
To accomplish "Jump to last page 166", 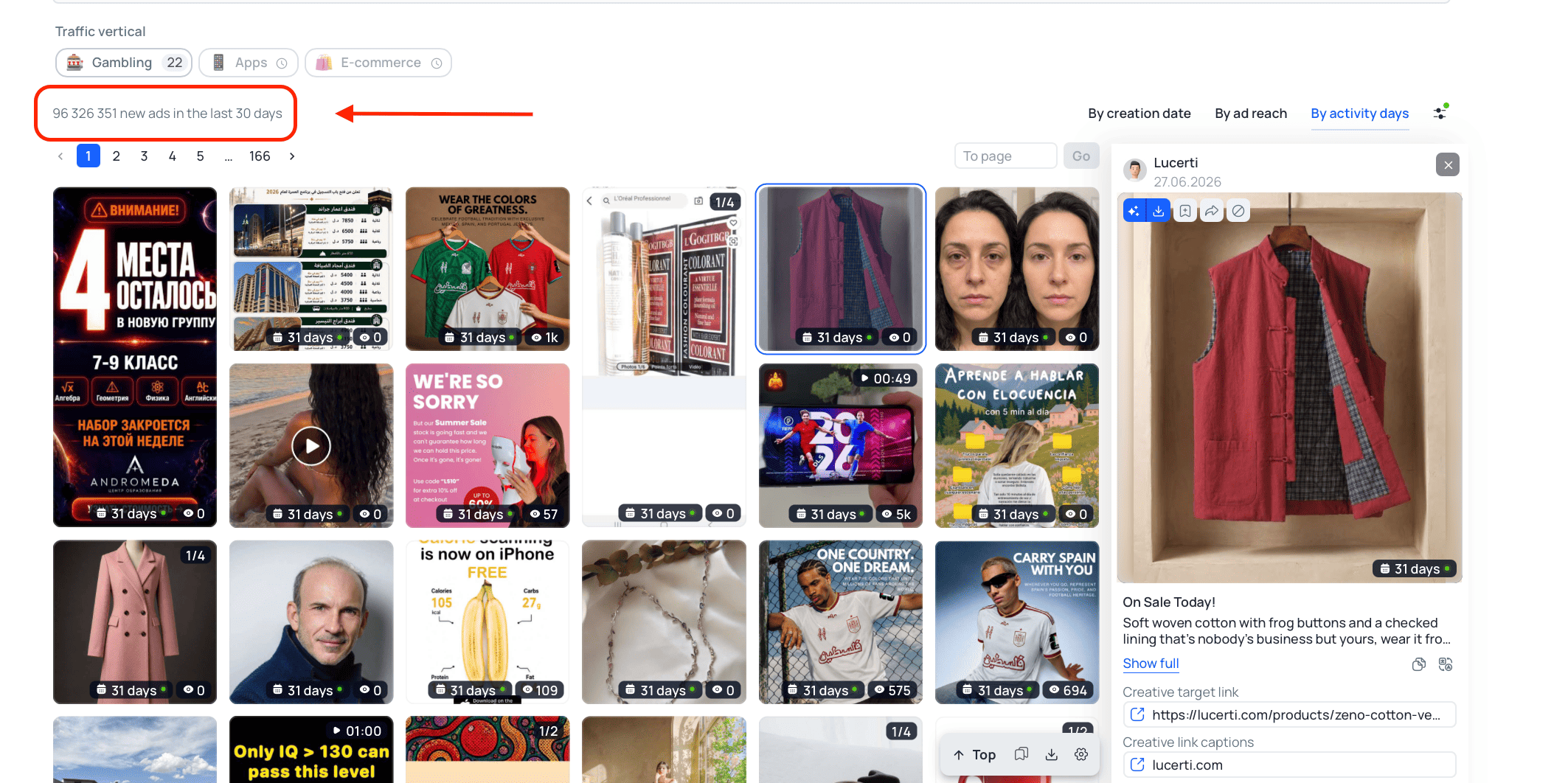I will [260, 156].
